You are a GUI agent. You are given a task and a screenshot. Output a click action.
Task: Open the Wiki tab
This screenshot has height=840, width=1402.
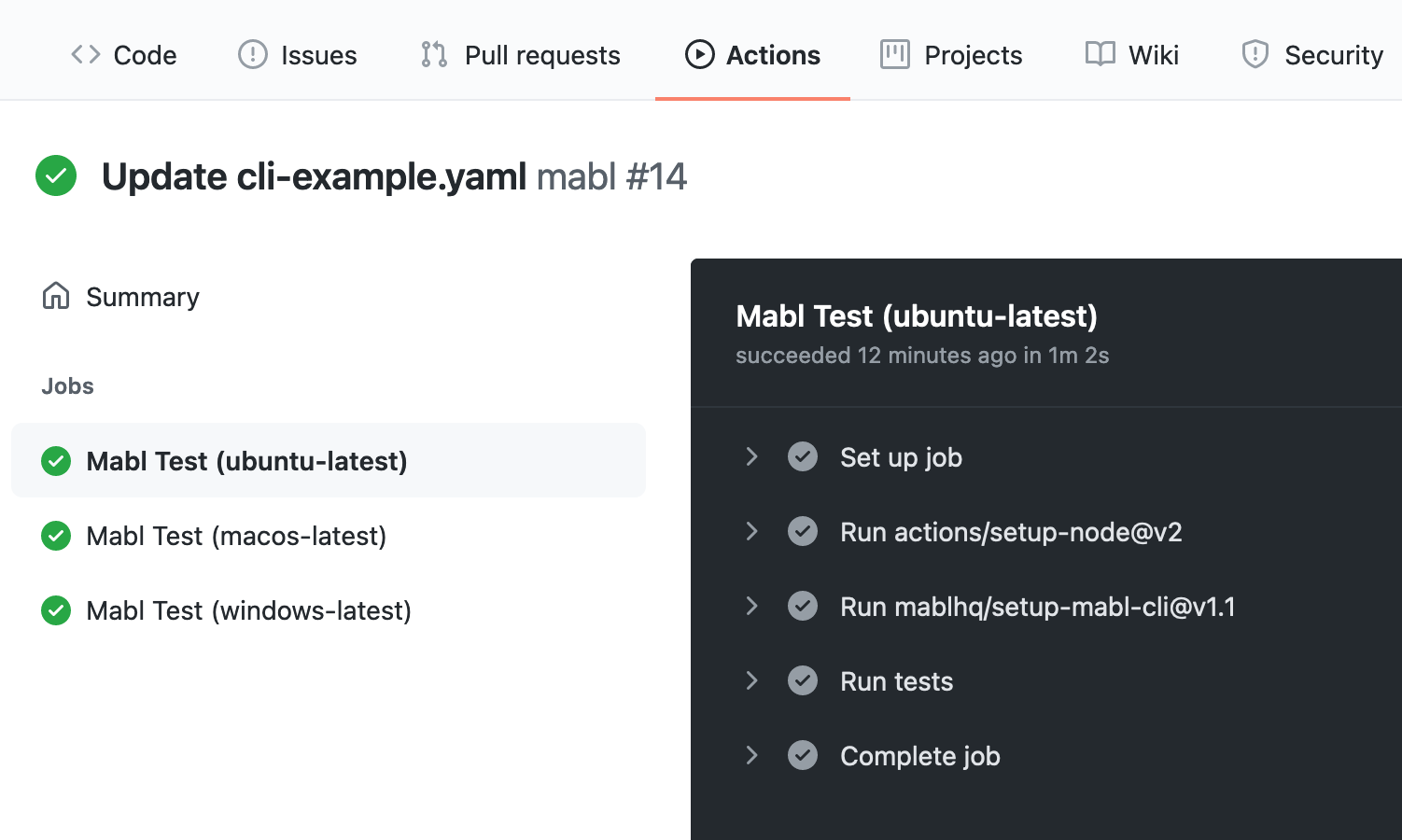[x=1131, y=55]
